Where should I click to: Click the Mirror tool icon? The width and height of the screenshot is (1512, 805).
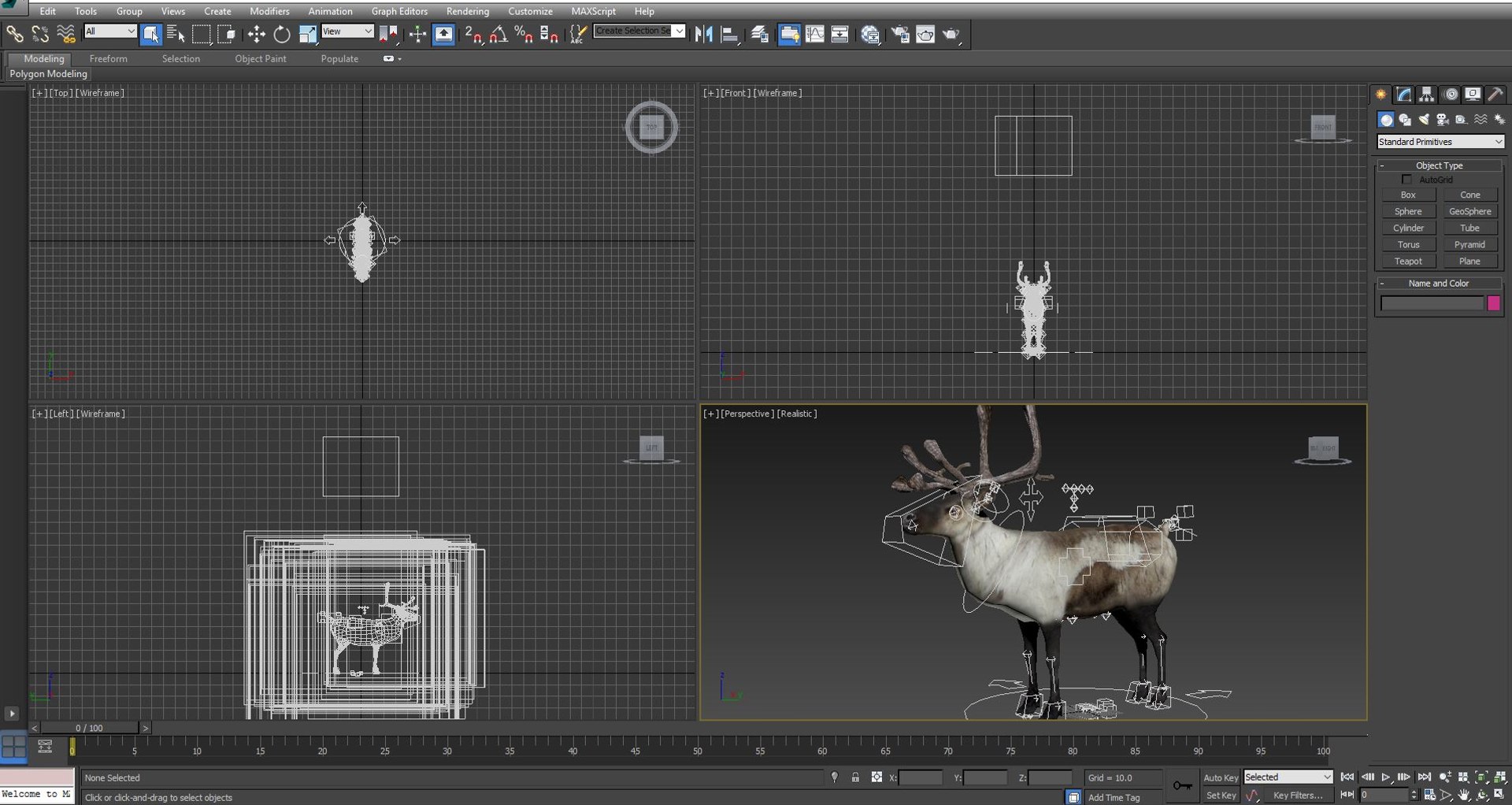[704, 34]
